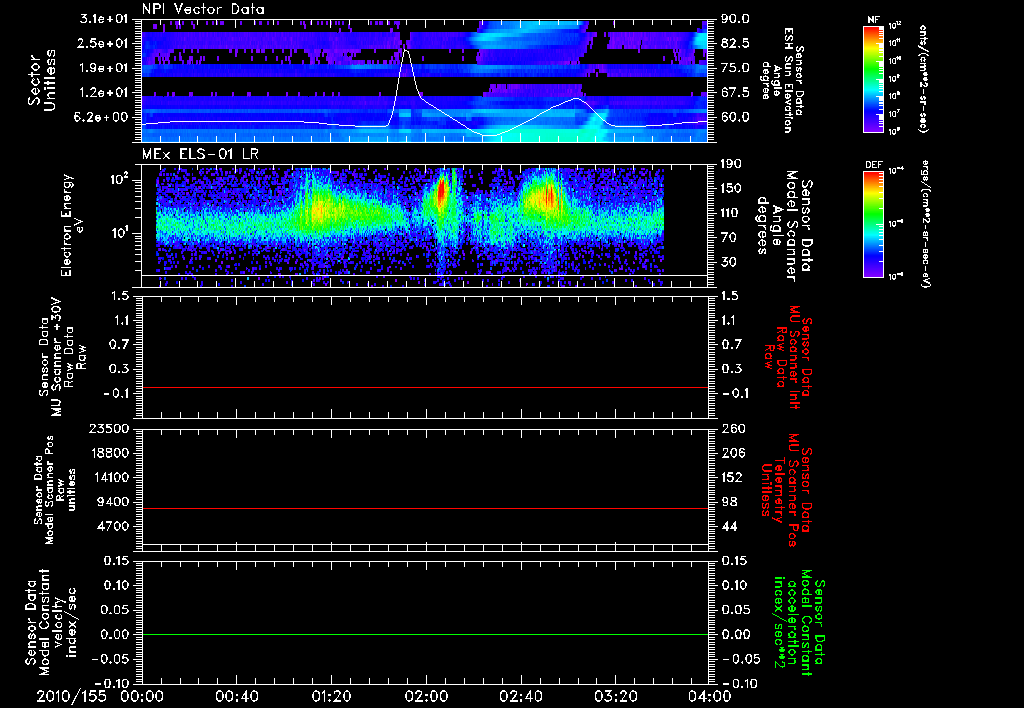
Task: Click the red 'MU Scanner Pos Telemetry' axis title
Action: click(787, 490)
